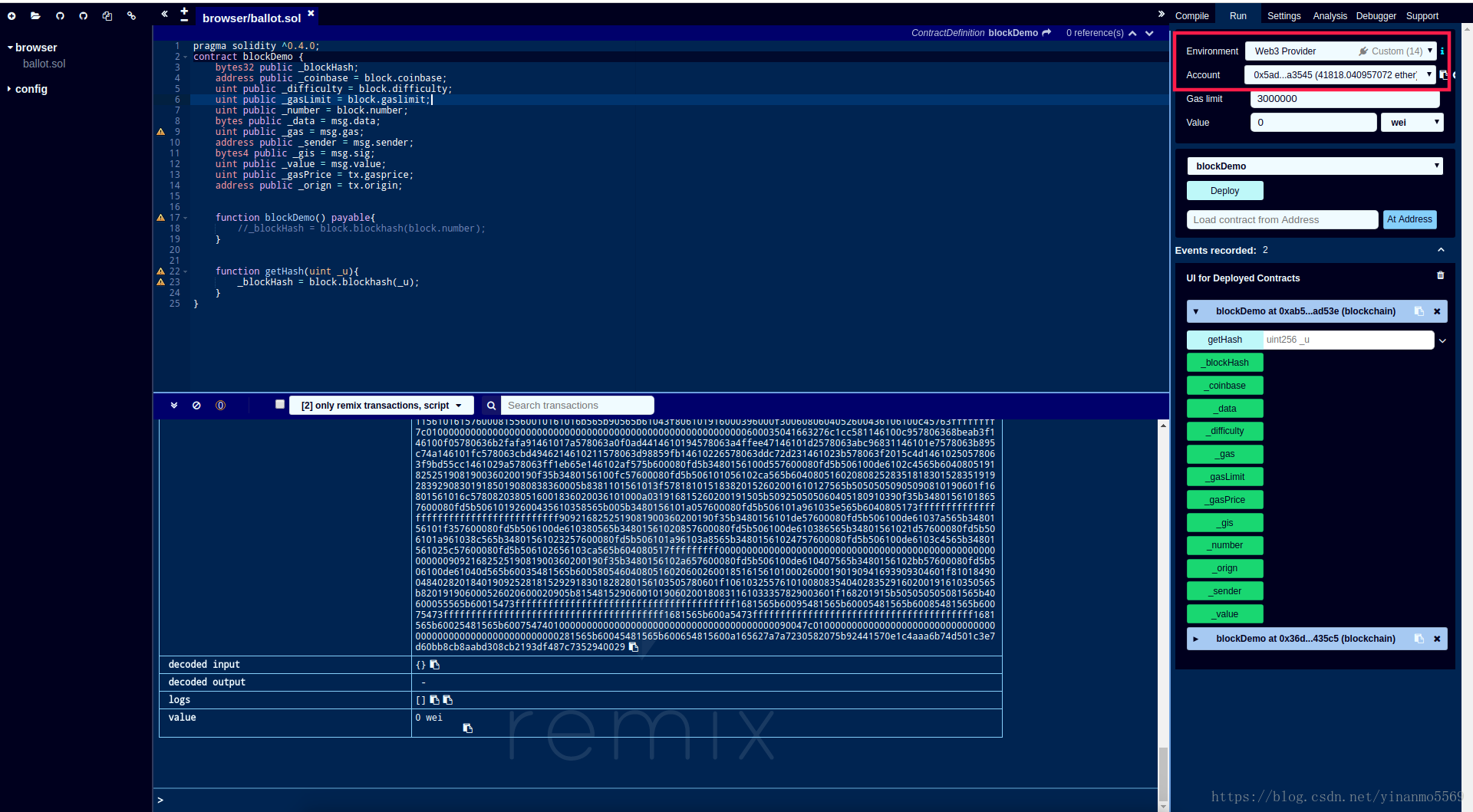
Task: Switch to the Debugger tab
Action: coord(1376,16)
